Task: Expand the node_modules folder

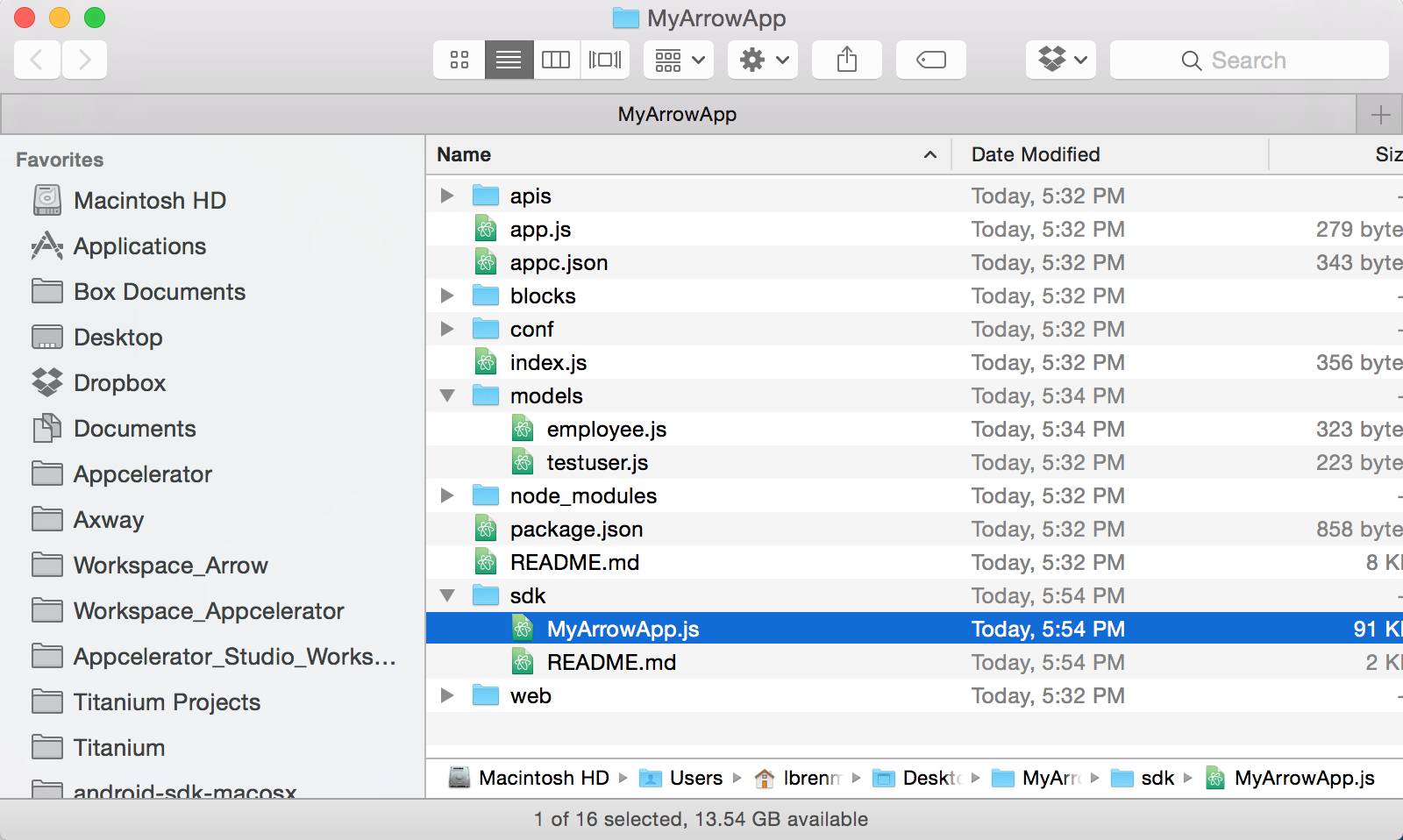Action: (447, 495)
